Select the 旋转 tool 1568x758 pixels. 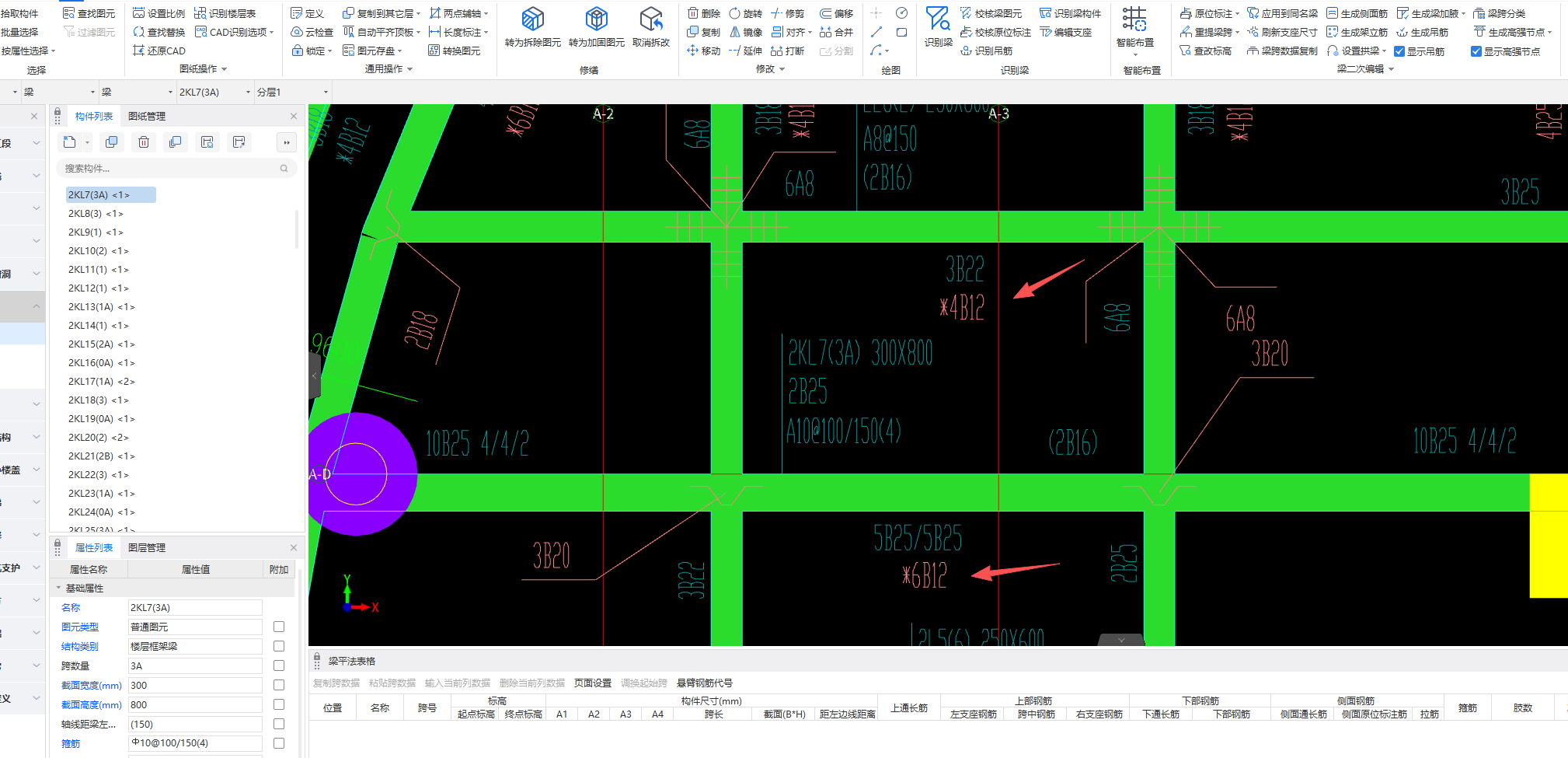click(x=746, y=13)
